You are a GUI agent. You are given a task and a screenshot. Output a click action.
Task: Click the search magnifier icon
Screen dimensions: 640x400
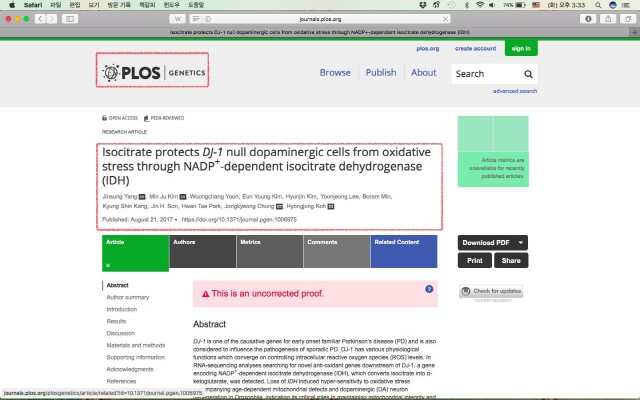click(x=528, y=74)
